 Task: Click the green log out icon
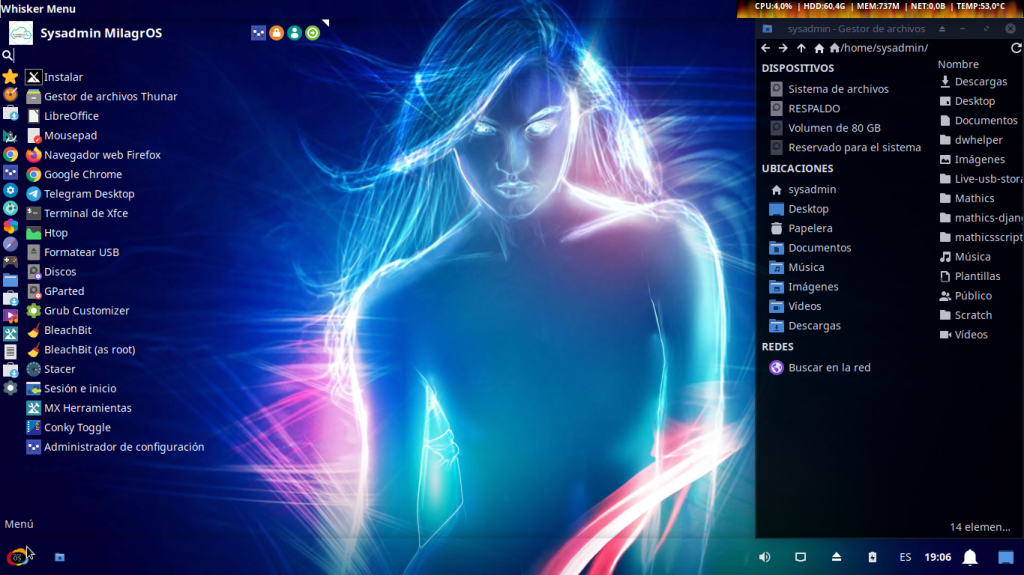tap(313, 33)
